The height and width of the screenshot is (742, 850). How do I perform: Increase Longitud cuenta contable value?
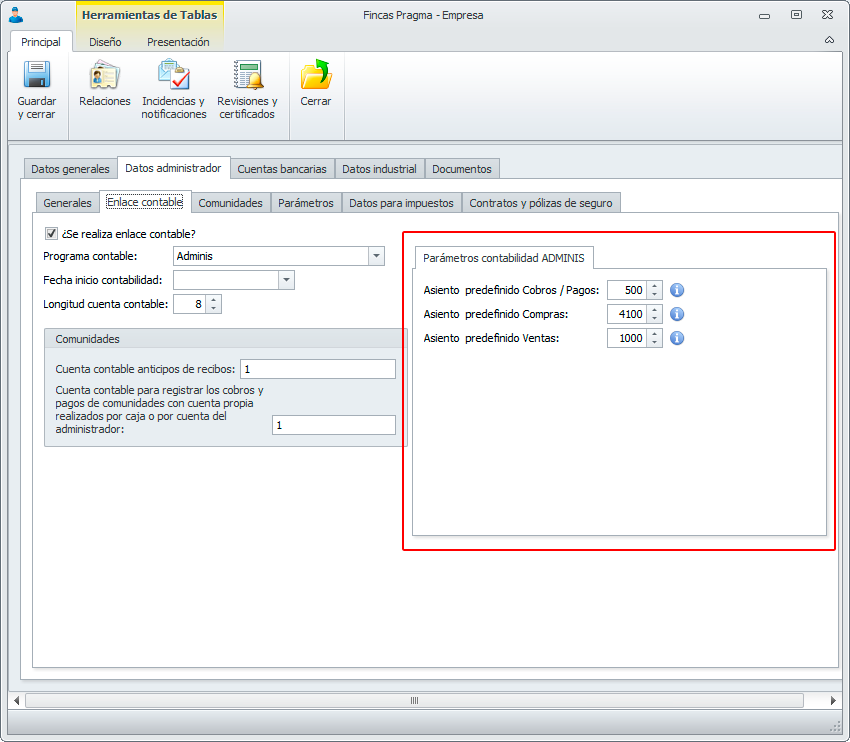pos(214,300)
